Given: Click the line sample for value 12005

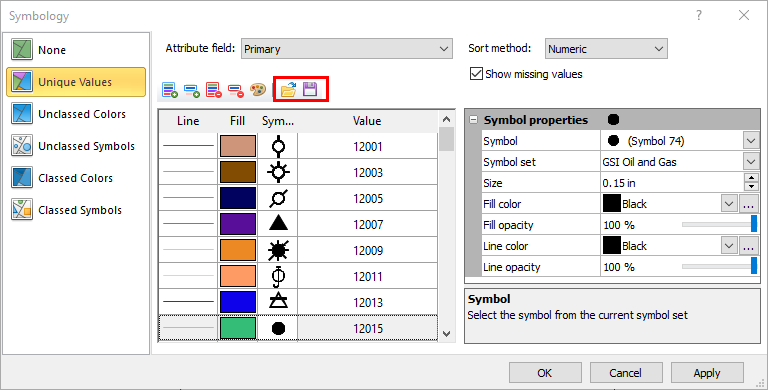Looking at the screenshot, I should click(x=188, y=198).
